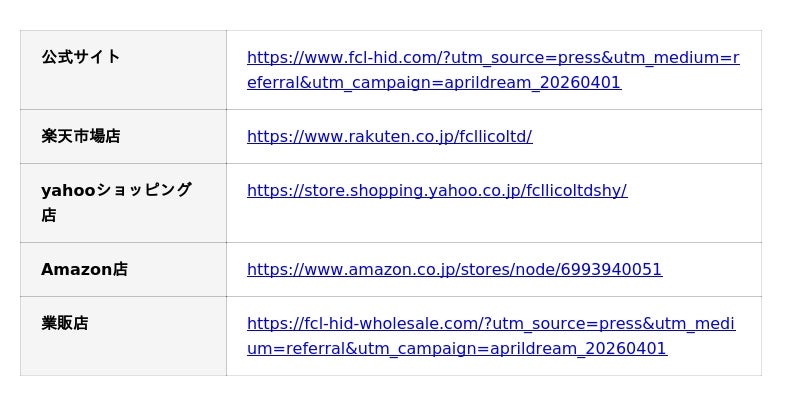This screenshot has width=800, height=406.
Task: Click the yahooショッピング label text
Action: pos(116,190)
